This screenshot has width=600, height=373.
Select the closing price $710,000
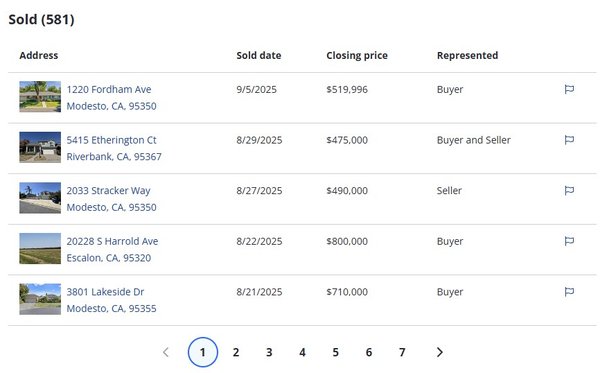click(347, 292)
